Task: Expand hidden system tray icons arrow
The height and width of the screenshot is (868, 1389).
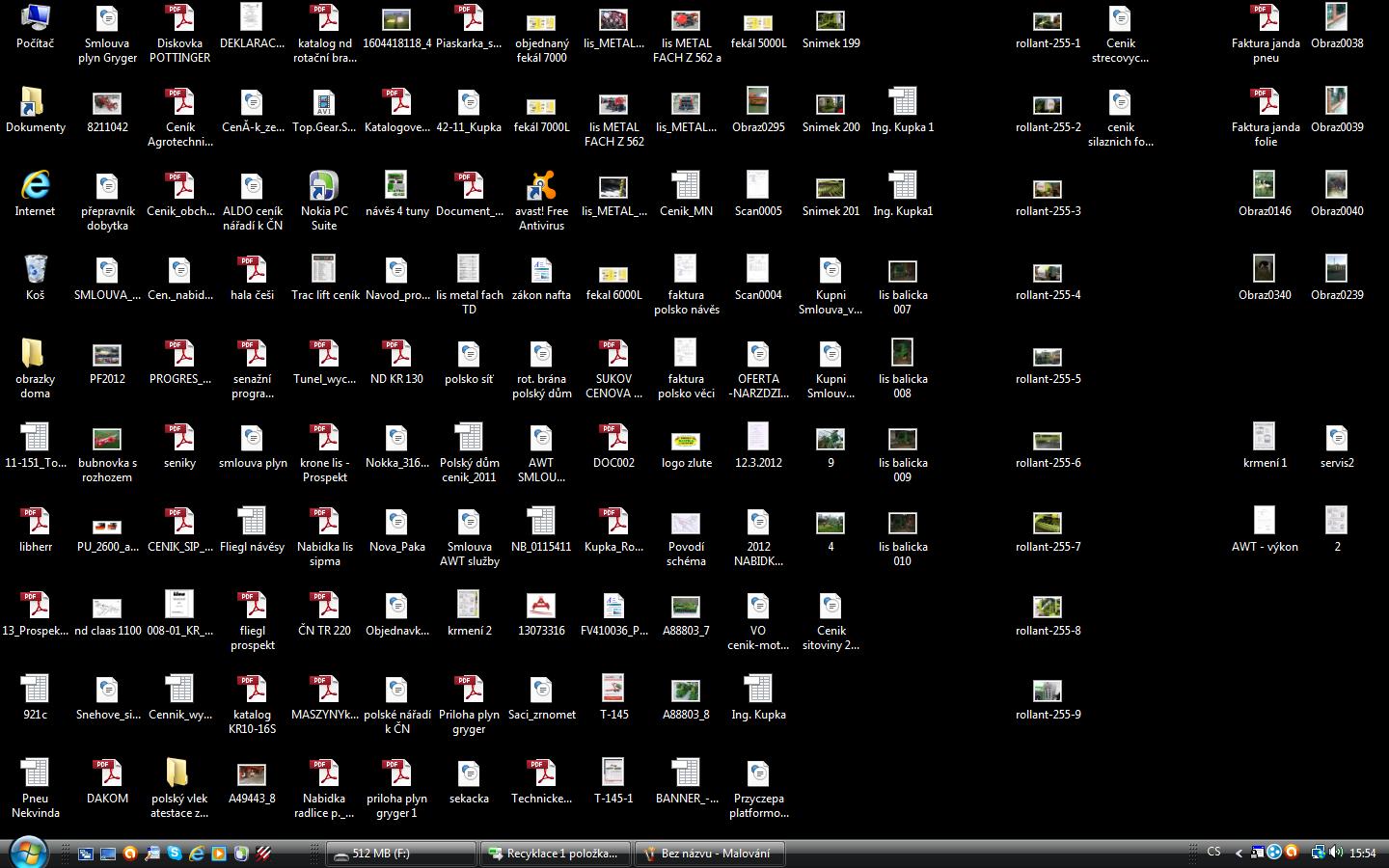Action: pos(1239,853)
